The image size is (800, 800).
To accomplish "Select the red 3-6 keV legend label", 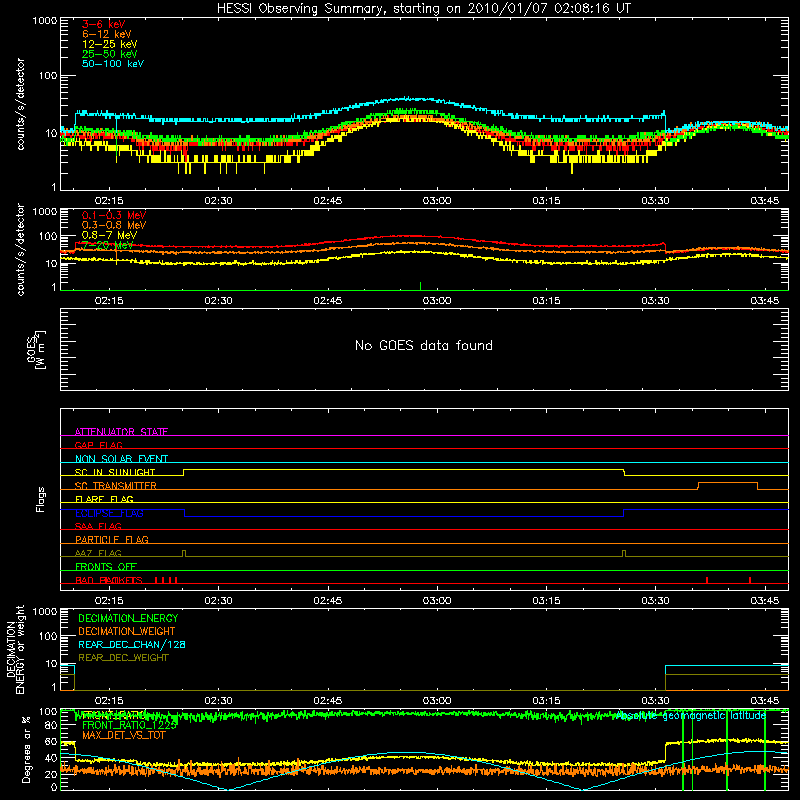I will [103, 24].
